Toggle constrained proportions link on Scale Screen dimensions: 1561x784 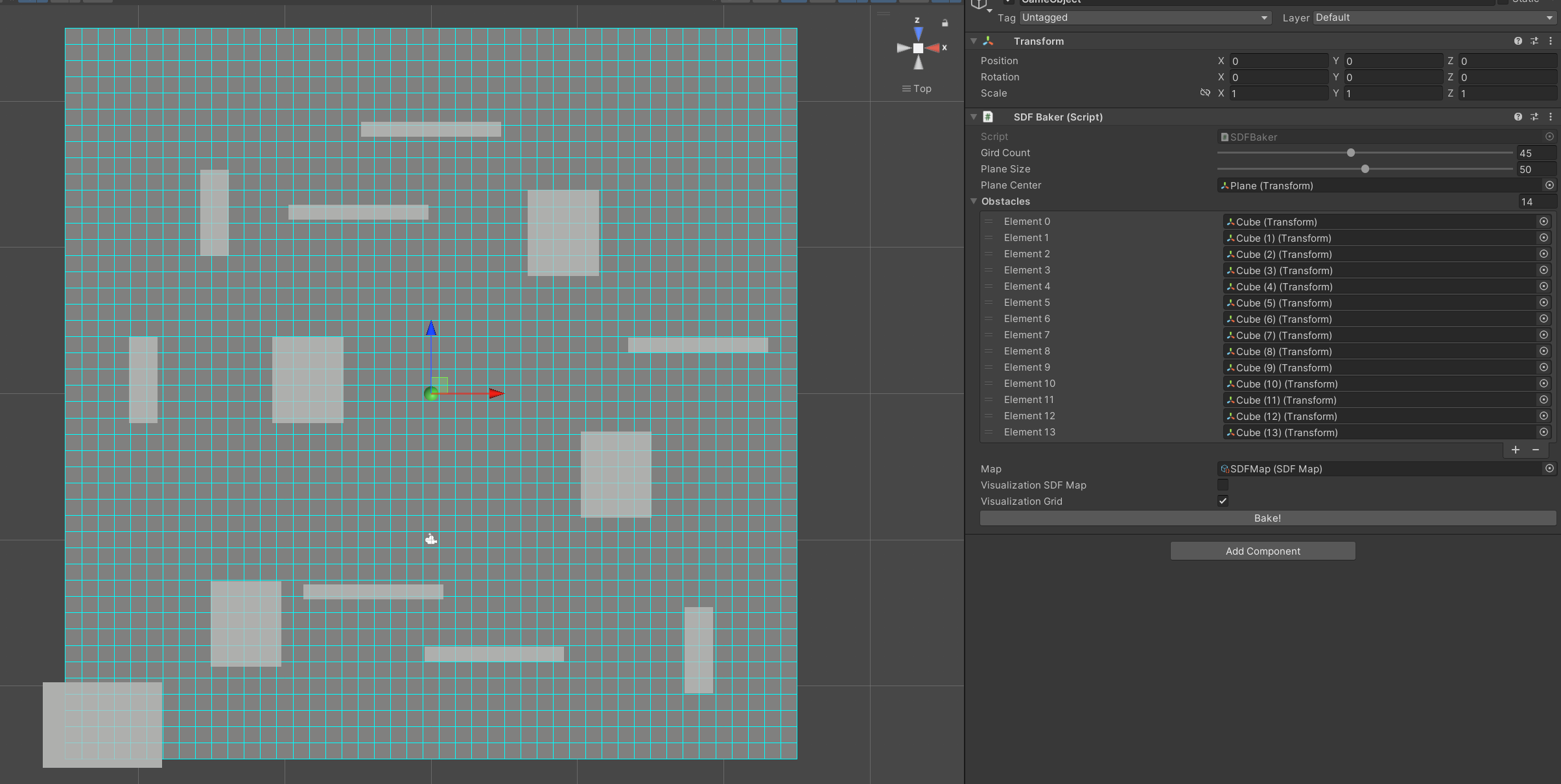tap(1204, 93)
